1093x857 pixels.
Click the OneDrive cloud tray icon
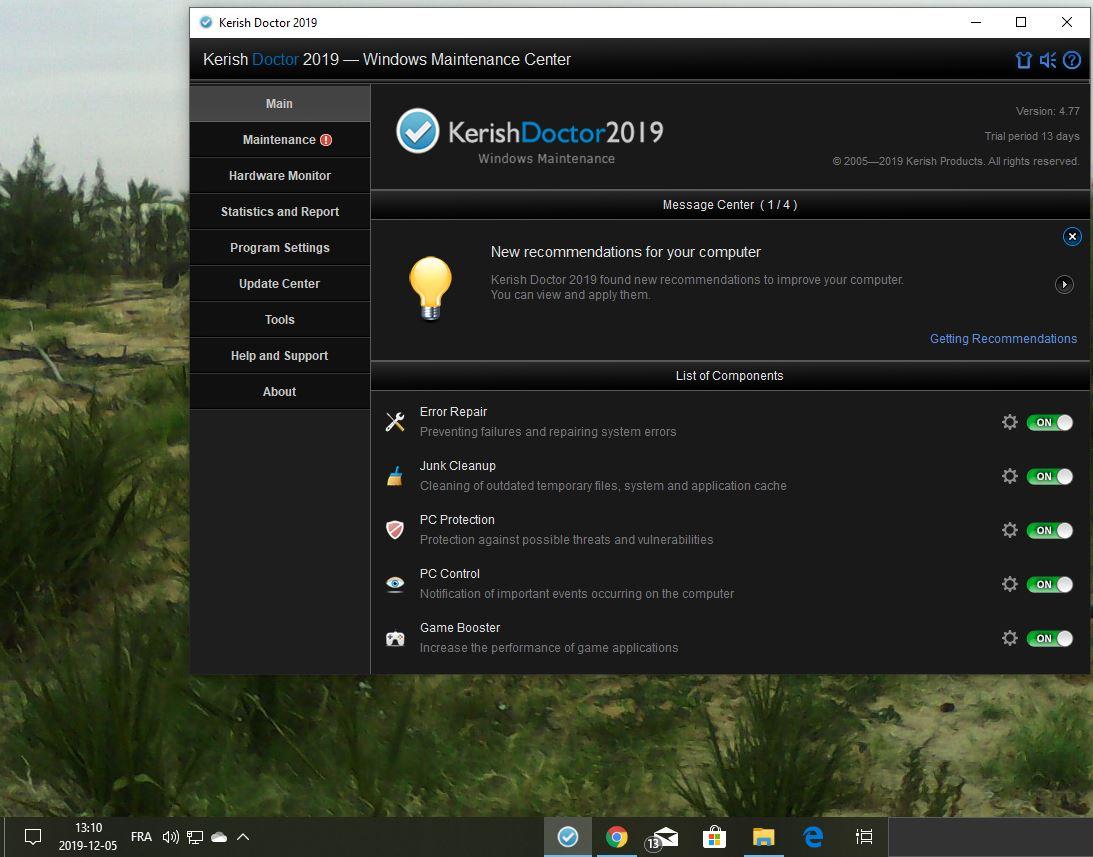219,837
